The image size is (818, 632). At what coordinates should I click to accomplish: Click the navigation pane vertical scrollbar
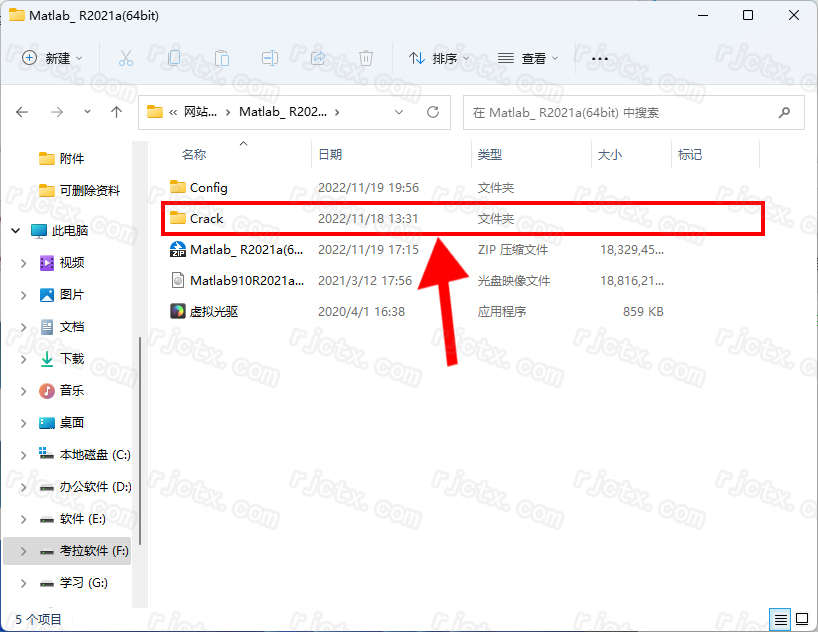coord(140,440)
